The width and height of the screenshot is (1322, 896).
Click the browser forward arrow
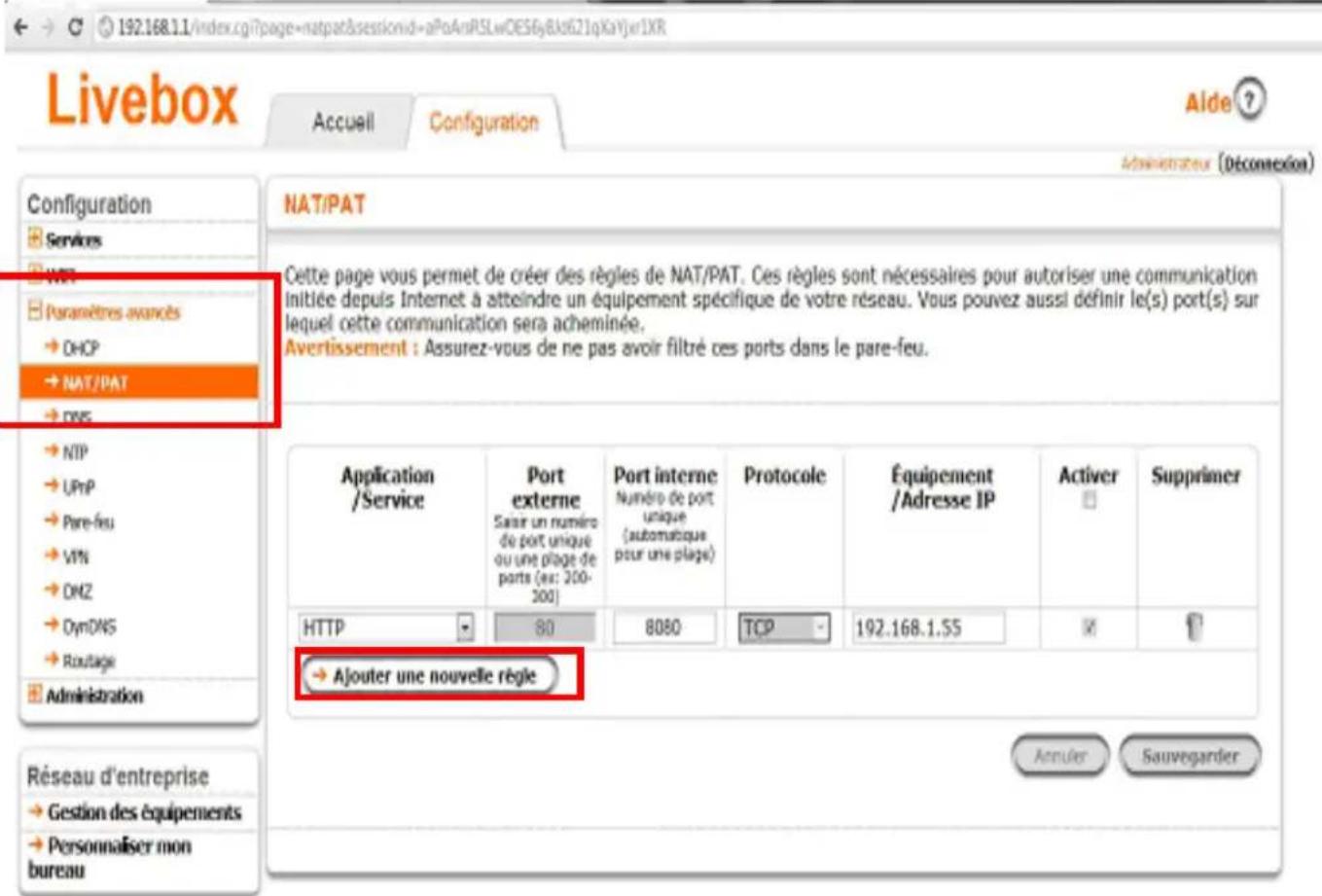(x=47, y=27)
